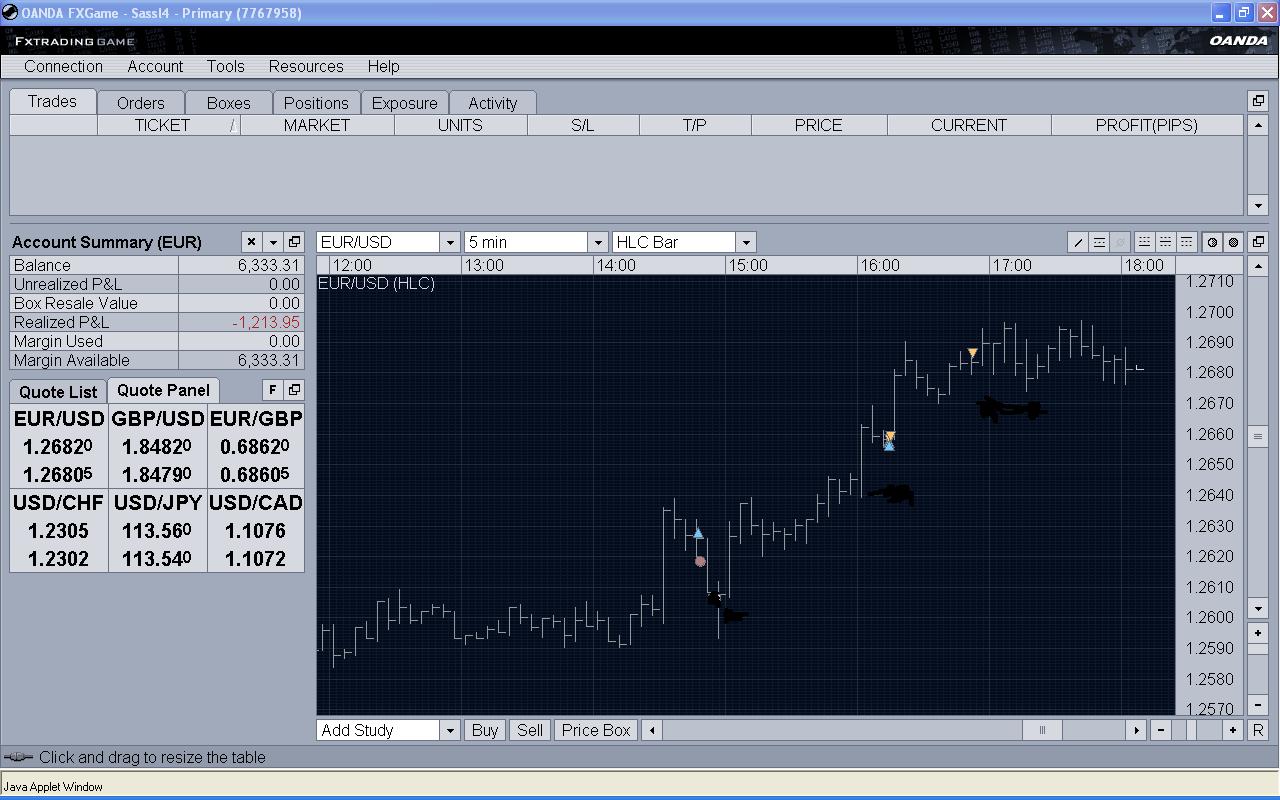
Task: Click the chart scroll right arrow
Action: [x=1136, y=730]
